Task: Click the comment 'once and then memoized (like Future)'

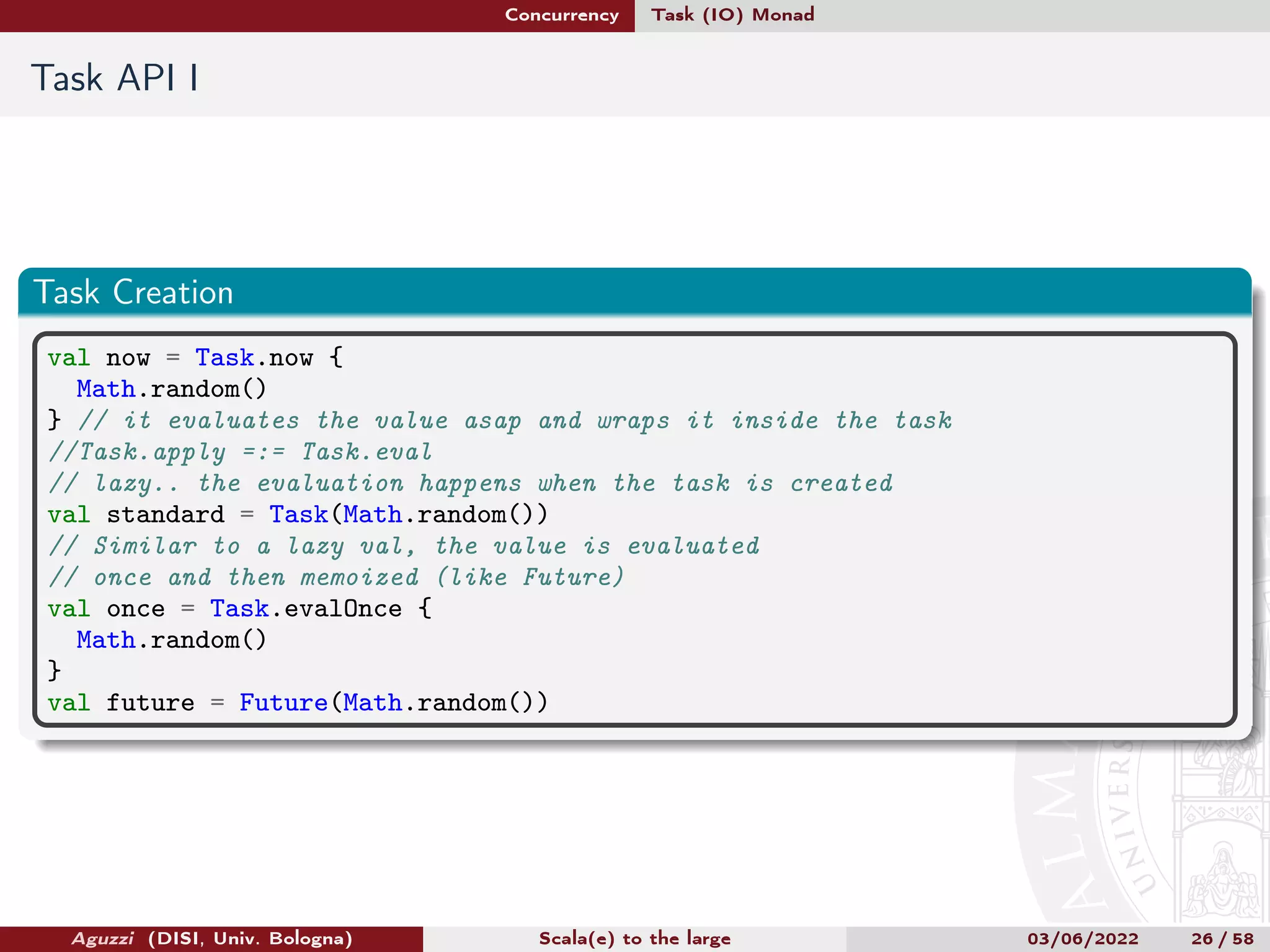Action: click(x=359, y=578)
